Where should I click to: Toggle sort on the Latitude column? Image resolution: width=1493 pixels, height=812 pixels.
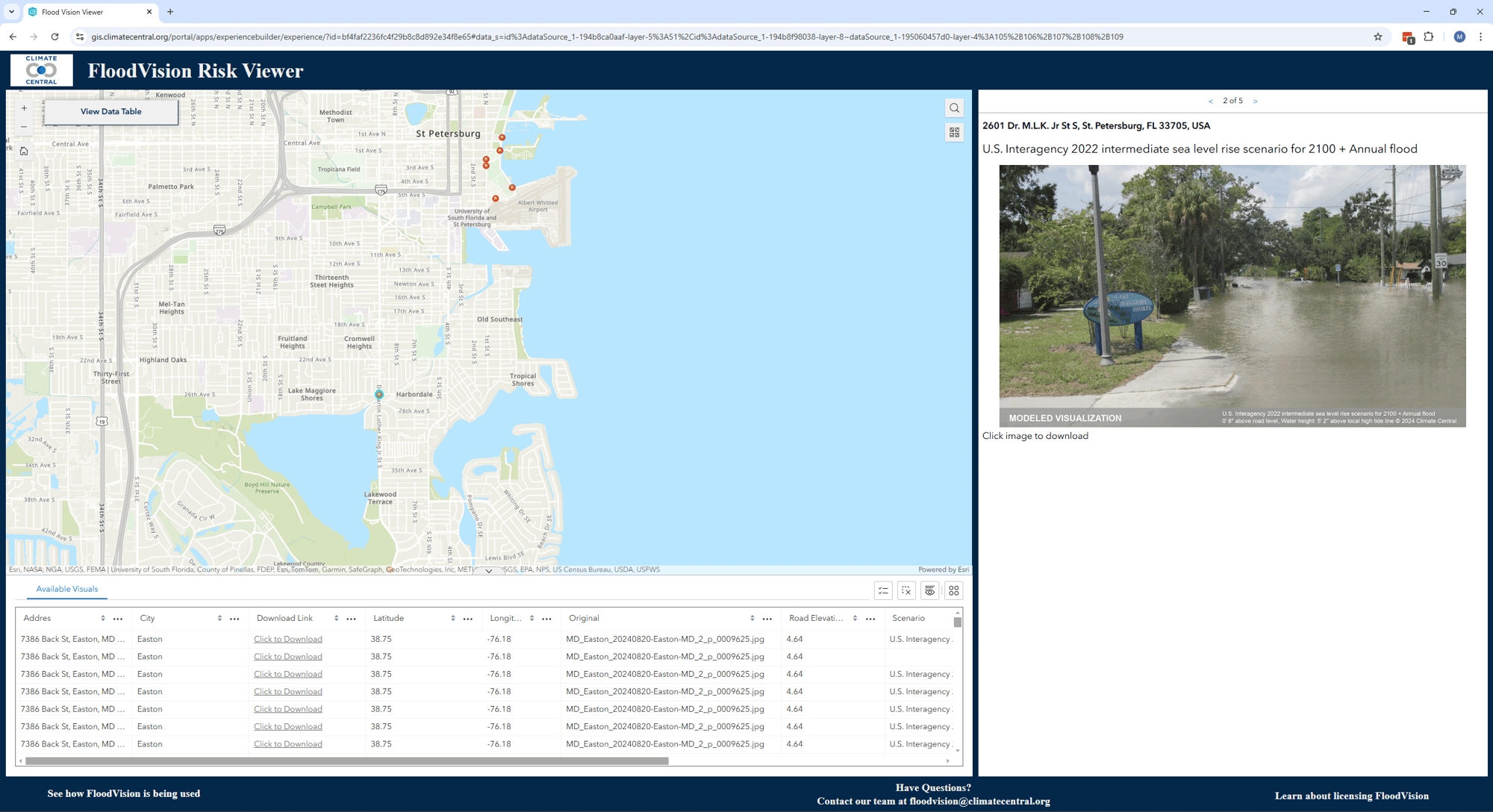[452, 618]
